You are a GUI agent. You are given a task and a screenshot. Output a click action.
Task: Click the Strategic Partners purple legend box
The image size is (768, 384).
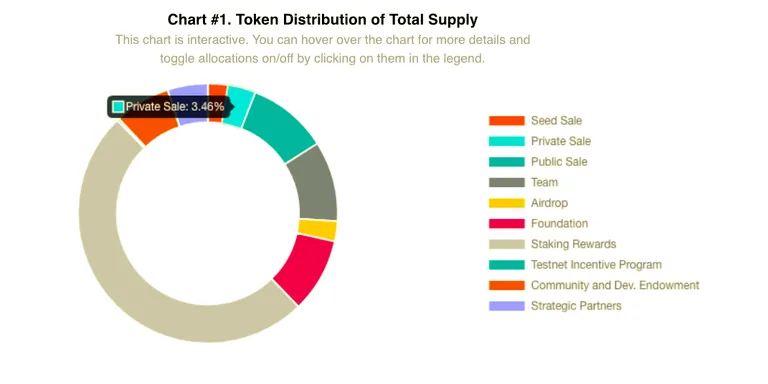coord(506,306)
